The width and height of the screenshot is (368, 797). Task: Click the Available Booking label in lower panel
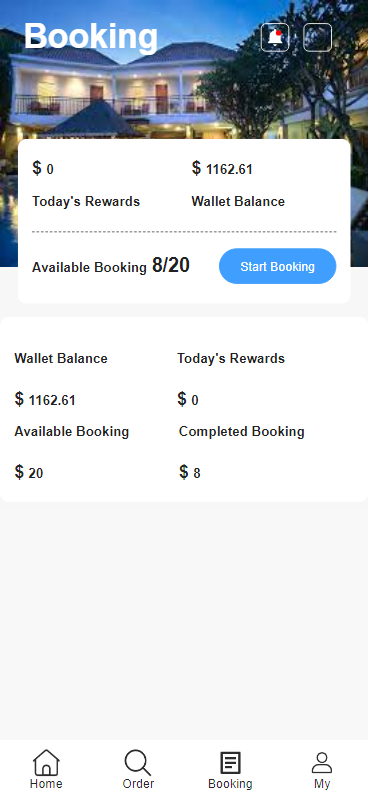pos(72,432)
